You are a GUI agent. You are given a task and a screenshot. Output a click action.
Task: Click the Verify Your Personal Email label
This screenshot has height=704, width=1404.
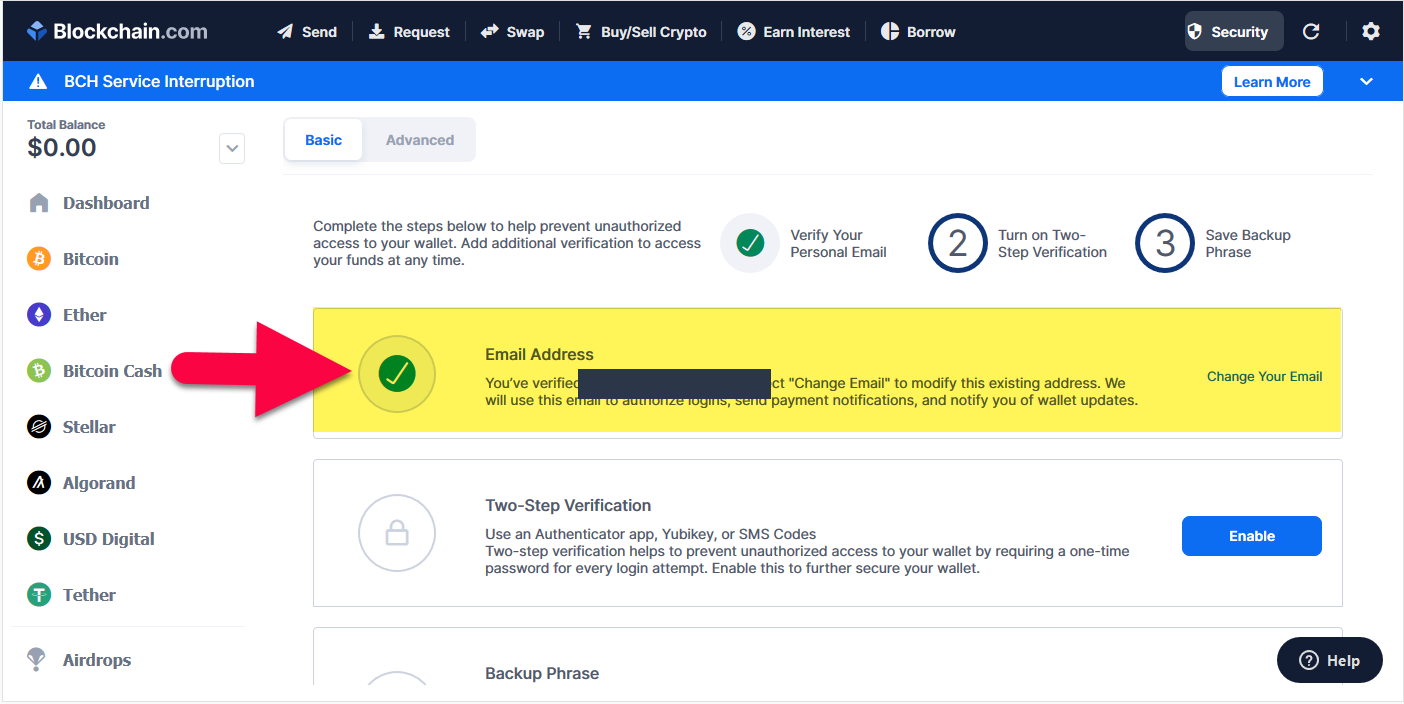838,243
